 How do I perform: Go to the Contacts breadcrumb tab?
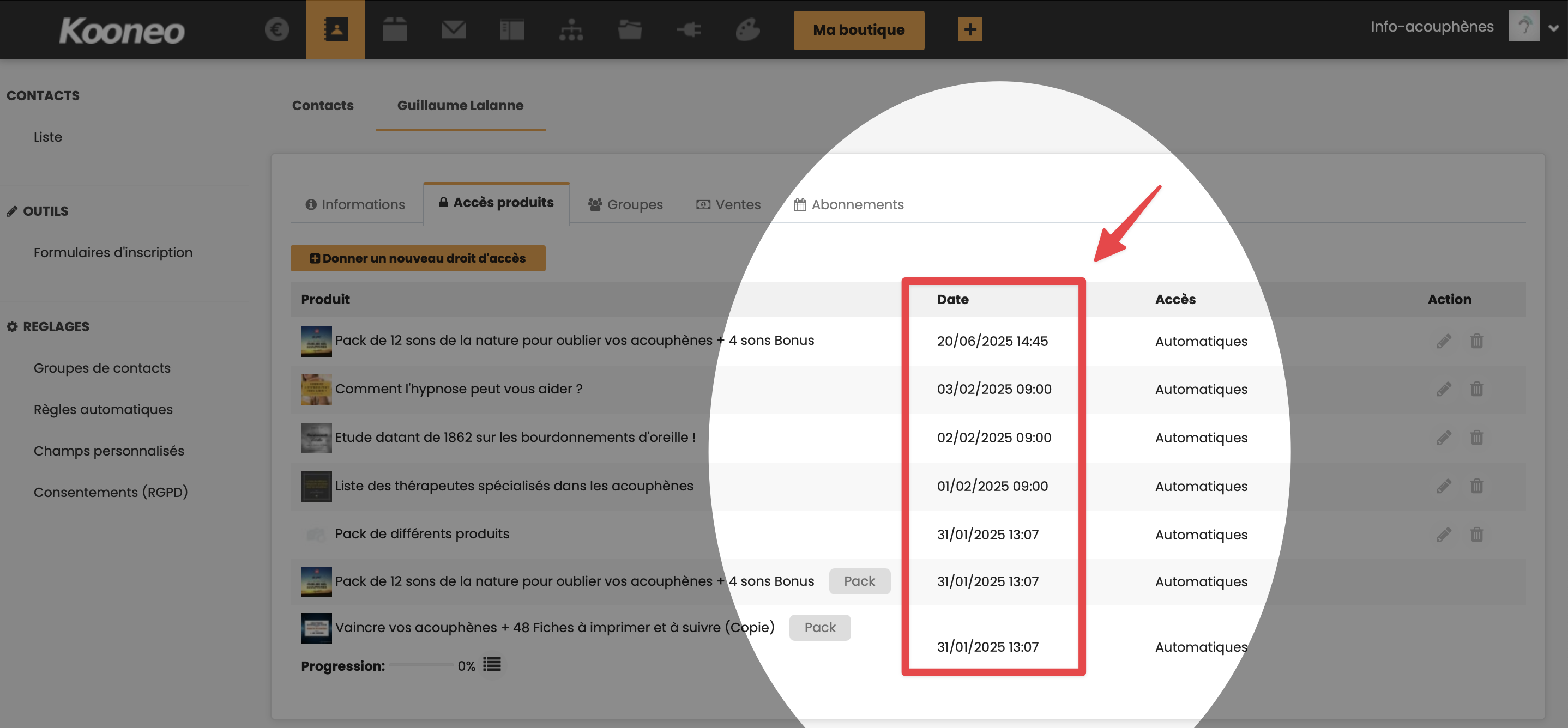[323, 105]
